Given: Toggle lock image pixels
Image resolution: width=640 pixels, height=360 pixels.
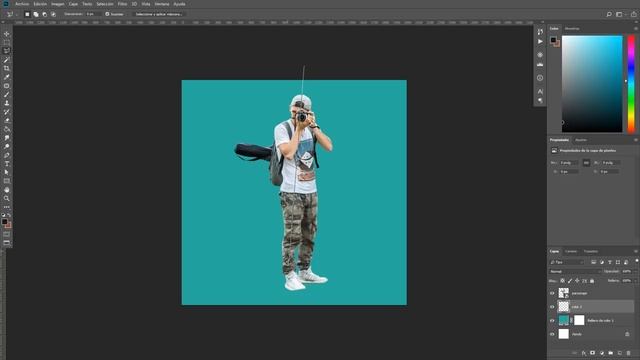Looking at the screenshot, I should [x=570, y=281].
